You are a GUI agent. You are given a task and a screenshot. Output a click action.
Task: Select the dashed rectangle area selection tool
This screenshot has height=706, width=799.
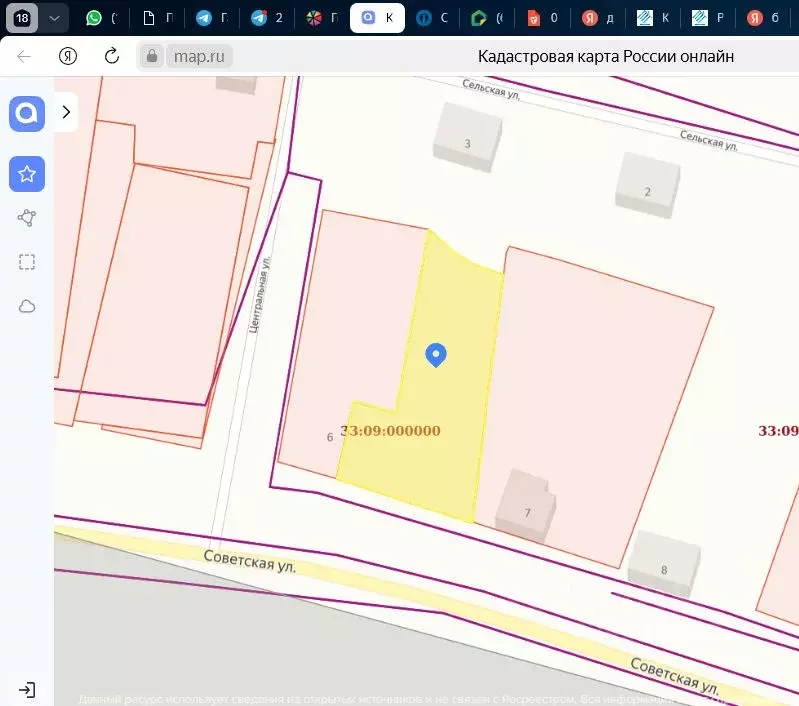(x=27, y=262)
